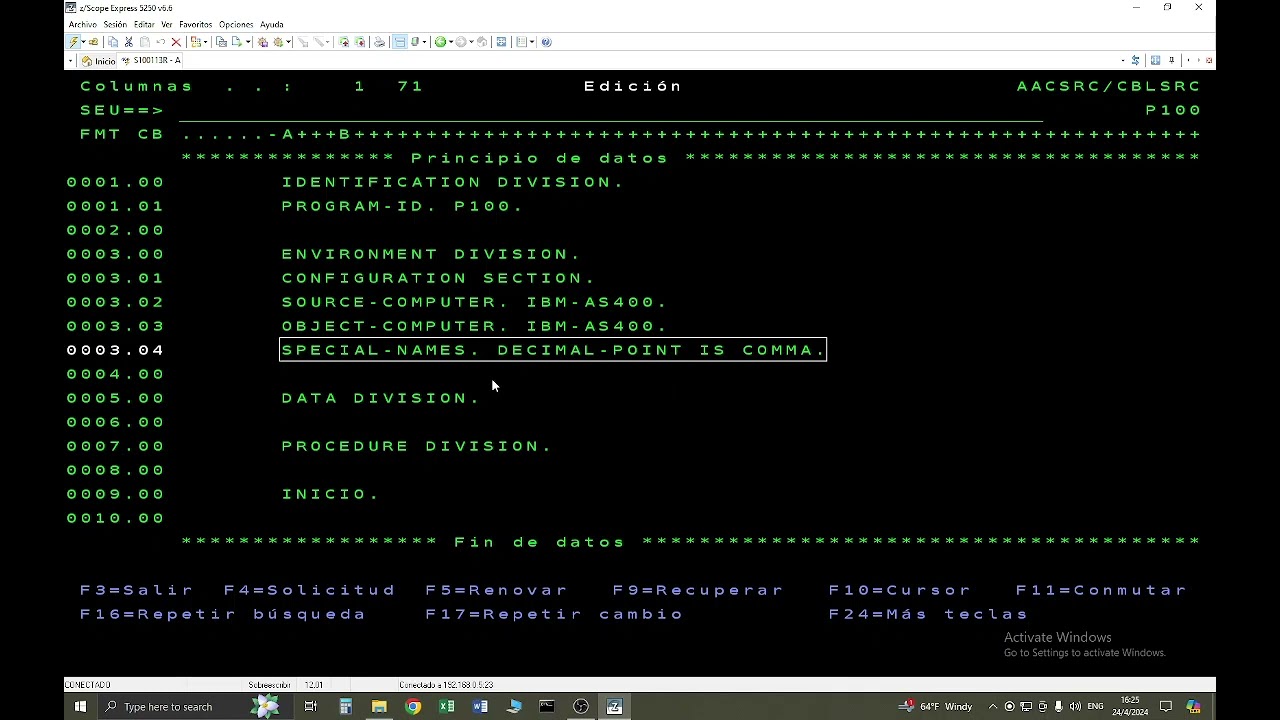Image resolution: width=1280 pixels, height=720 pixels.
Task: Click the lightning bolt connect icon
Action: point(74,42)
